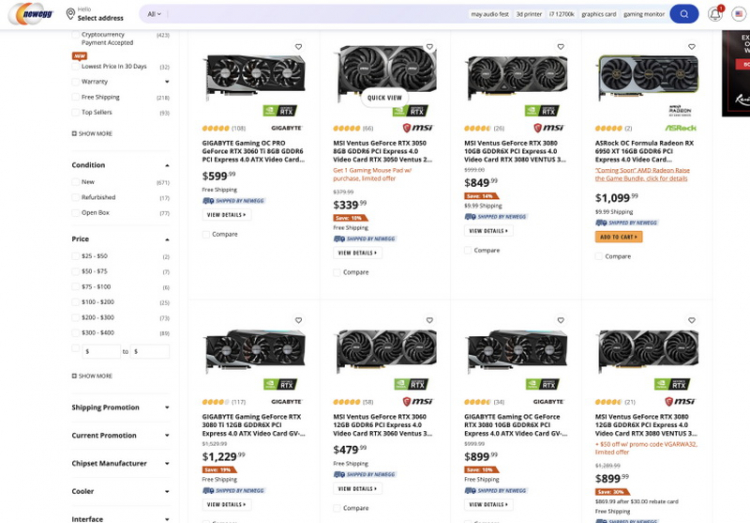Click wishlist heart on ASRock Radeon RX 6950 XT
Screen dimensions: 750x523
click(691, 47)
